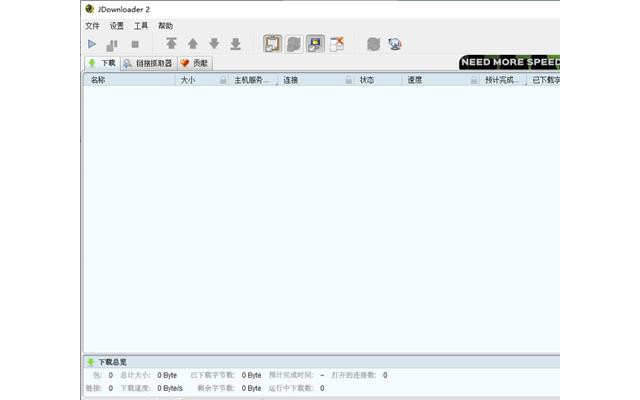Viewport: 640px width, 400px height.
Task: Move selection to top of list
Action: coord(171,44)
